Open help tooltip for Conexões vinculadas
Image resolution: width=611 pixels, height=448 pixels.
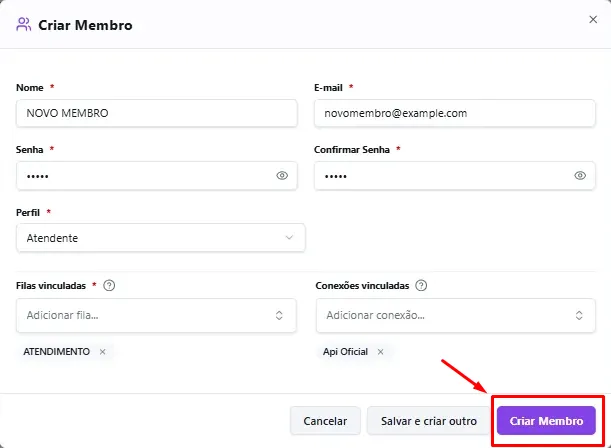click(421, 286)
